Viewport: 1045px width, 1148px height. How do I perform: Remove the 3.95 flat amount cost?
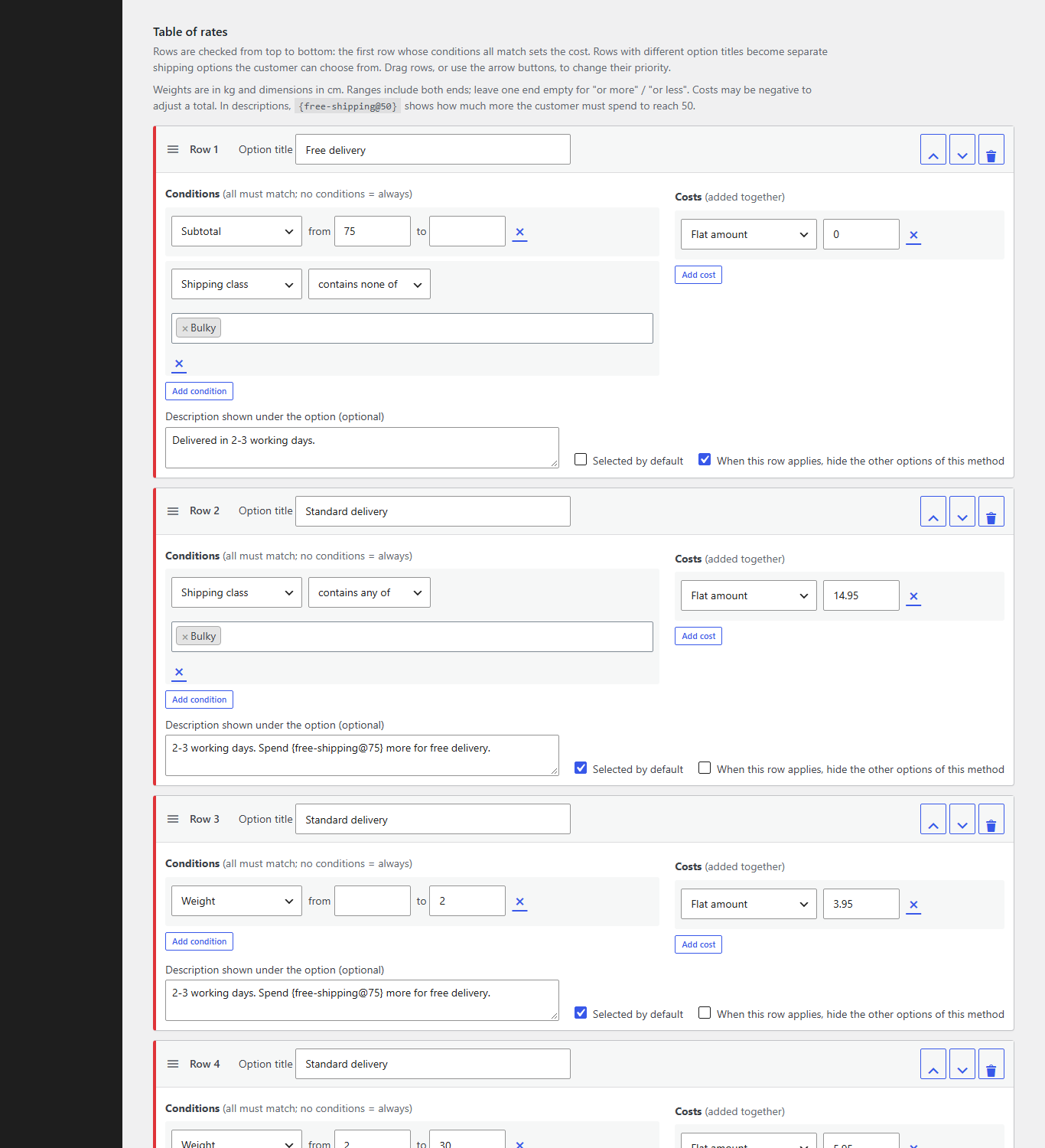[x=913, y=905]
